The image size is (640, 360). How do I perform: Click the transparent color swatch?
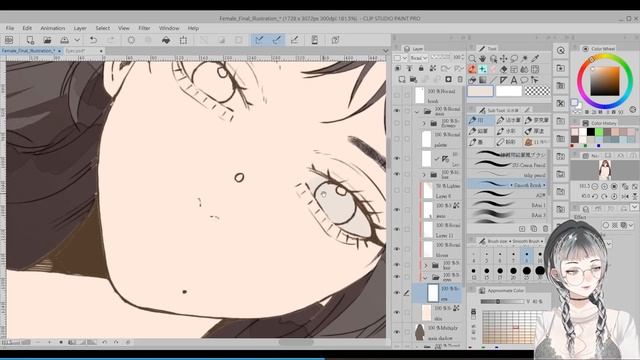(x=537, y=91)
